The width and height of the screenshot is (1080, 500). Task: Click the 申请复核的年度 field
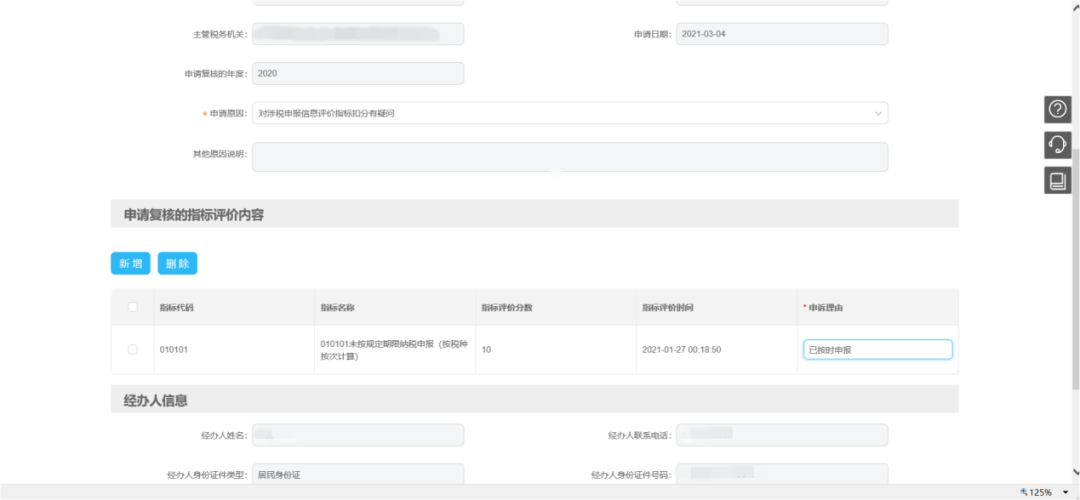[357, 74]
